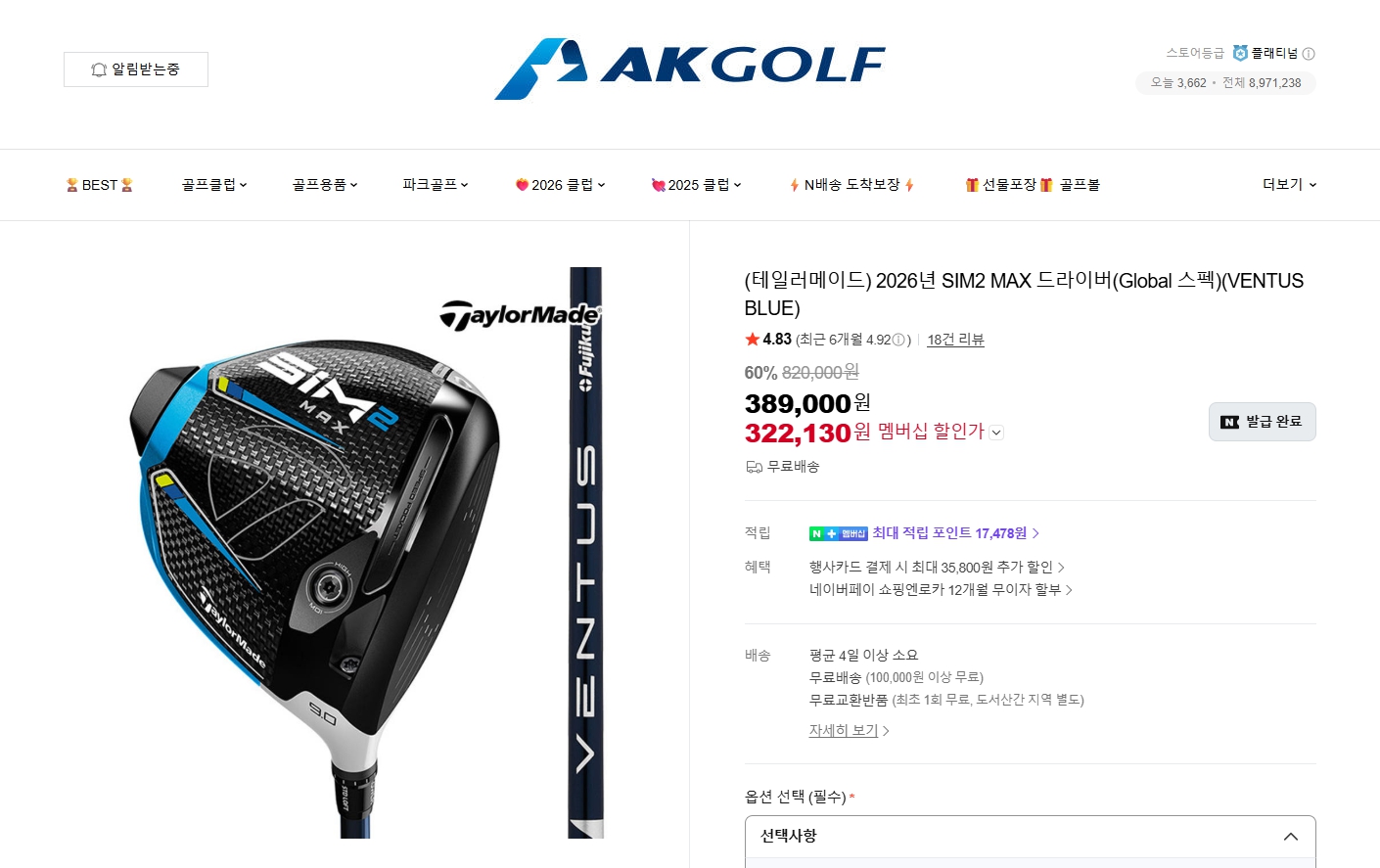Open the N배송 도착보장 menu item
The width and height of the screenshot is (1380, 868).
(851, 184)
